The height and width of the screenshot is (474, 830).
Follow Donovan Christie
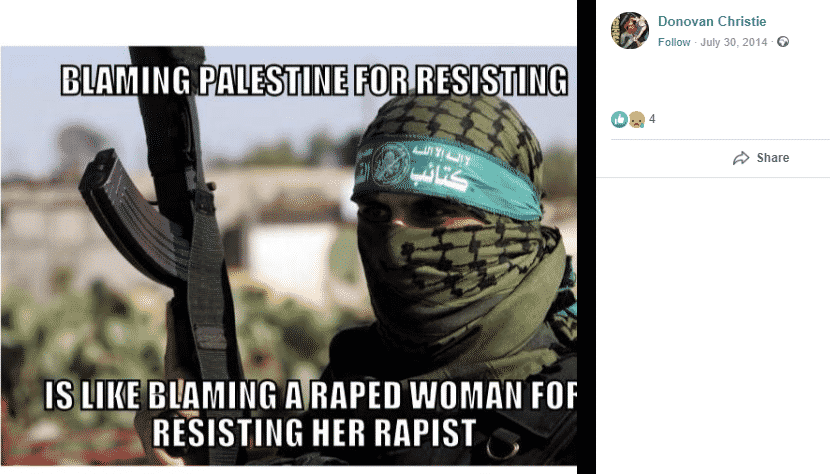click(x=674, y=42)
